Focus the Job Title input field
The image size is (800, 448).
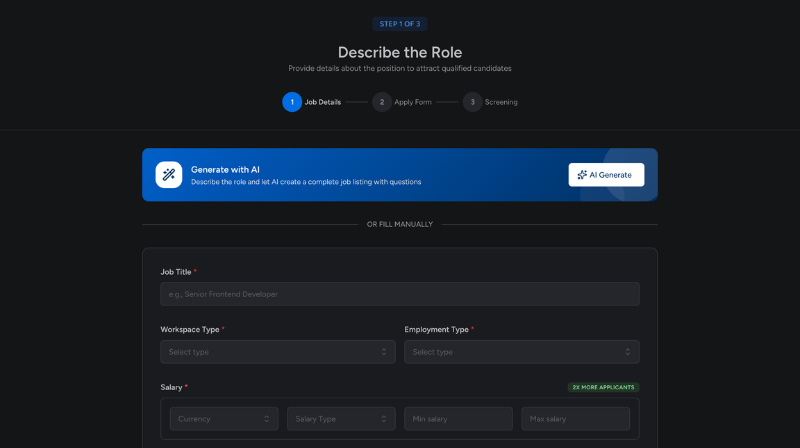pos(399,294)
